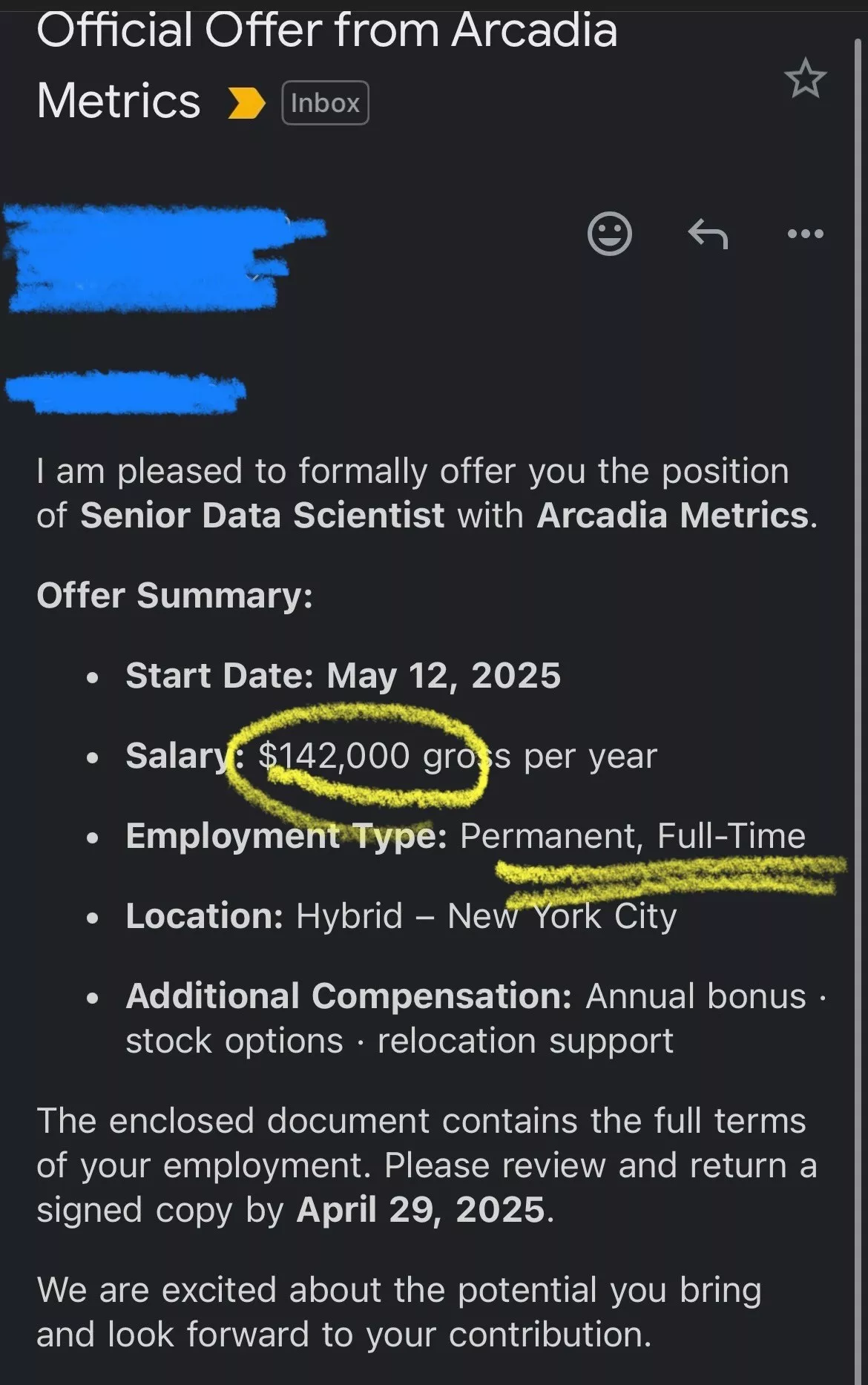
Task: Expand the redacted recipient details line
Action: tap(126, 391)
